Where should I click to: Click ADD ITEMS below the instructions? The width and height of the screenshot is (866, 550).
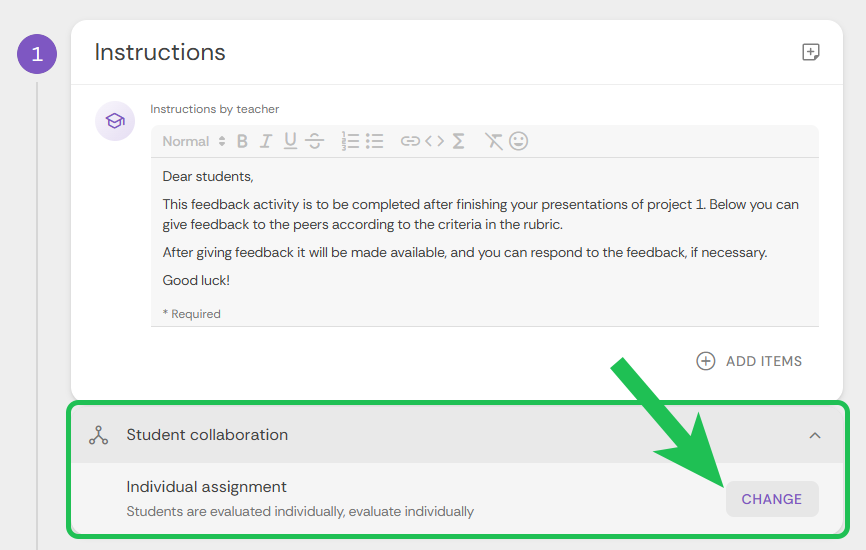pos(750,361)
